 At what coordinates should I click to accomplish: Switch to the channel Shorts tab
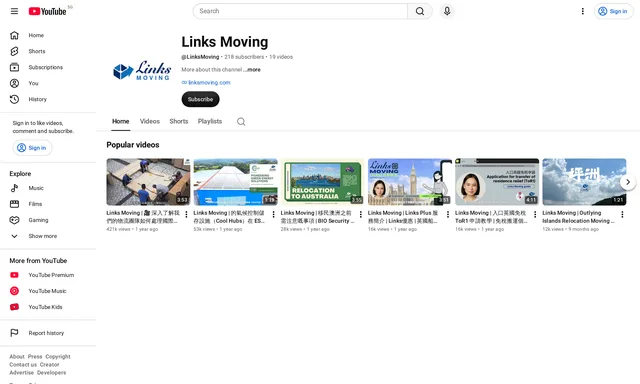coord(179,122)
